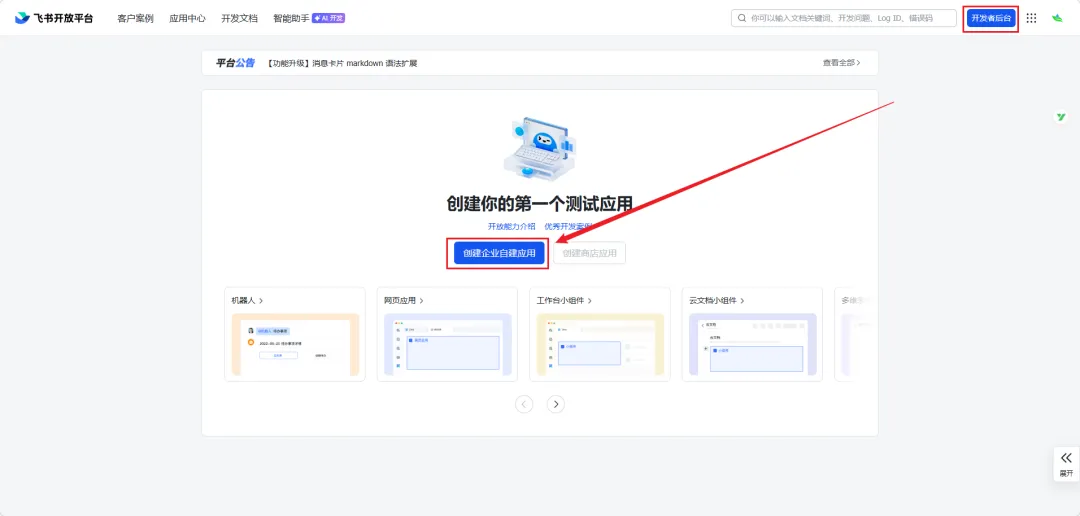Screen dimensions: 1080x516
Task: Click the Feishu Open Platform logo
Action: coord(54,18)
